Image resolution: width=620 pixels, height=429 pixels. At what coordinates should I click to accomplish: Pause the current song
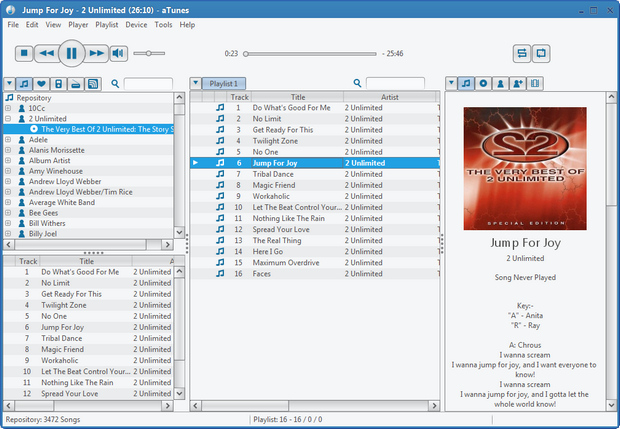pos(72,53)
